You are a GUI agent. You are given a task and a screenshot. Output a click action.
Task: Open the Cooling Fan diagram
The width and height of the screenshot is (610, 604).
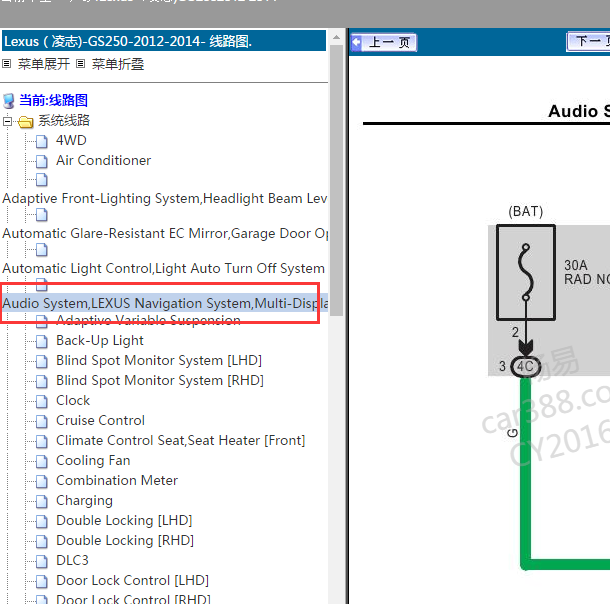[x=93, y=460]
